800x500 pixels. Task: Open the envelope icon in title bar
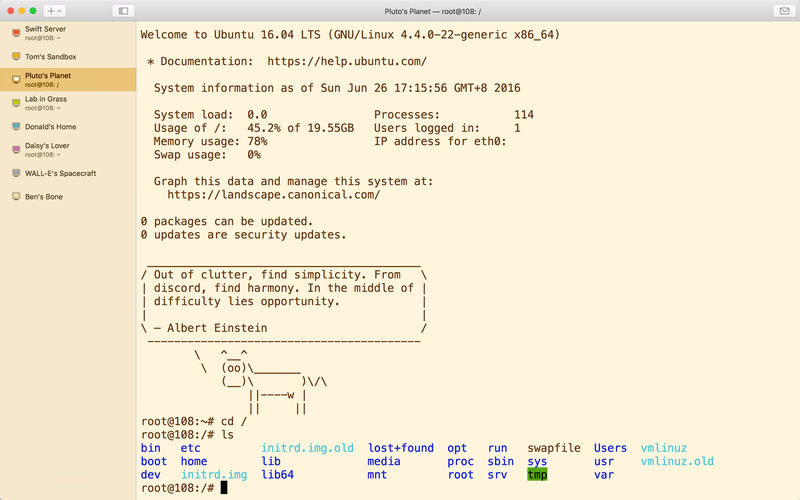(784, 11)
